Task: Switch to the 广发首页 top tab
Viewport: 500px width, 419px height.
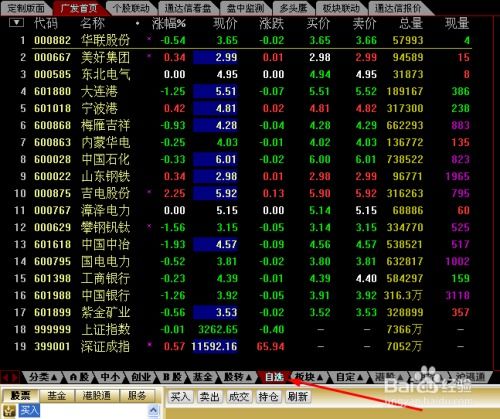Action: pyautogui.click(x=79, y=8)
